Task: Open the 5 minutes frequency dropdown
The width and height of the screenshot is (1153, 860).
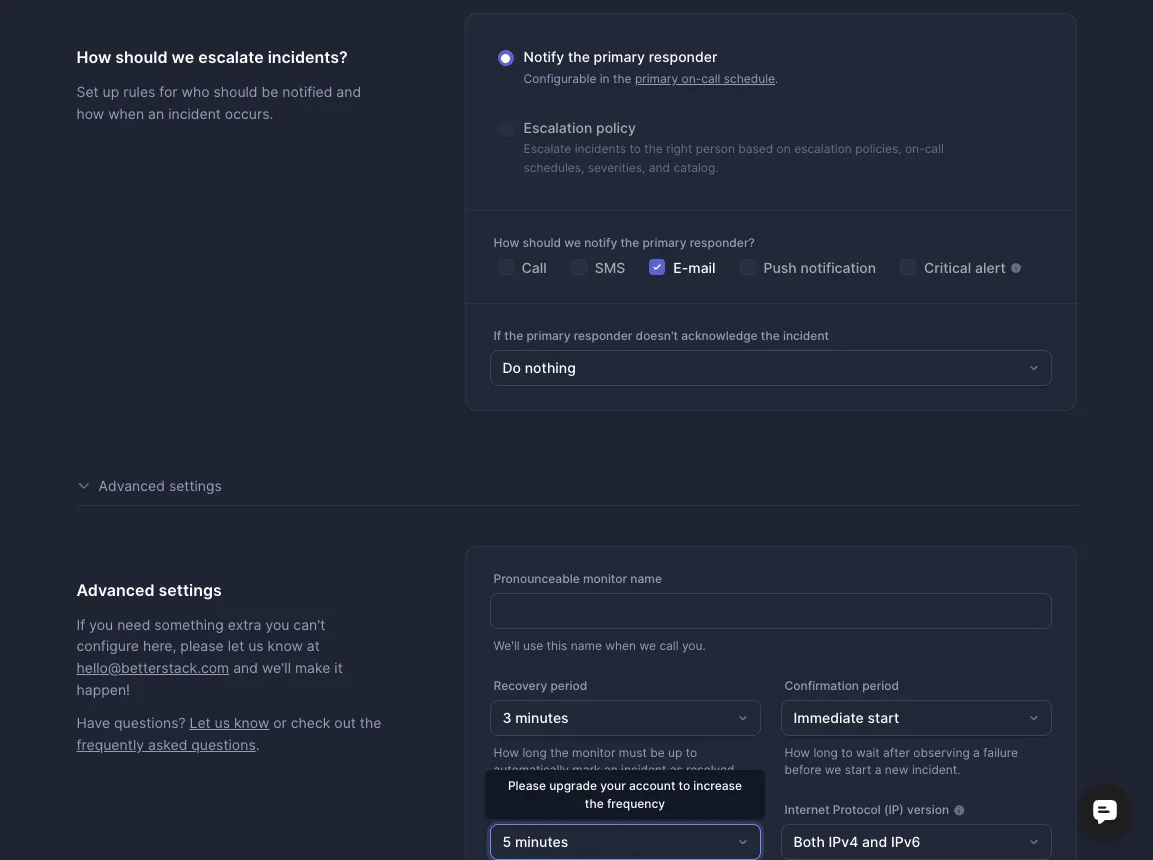Action: pos(625,842)
